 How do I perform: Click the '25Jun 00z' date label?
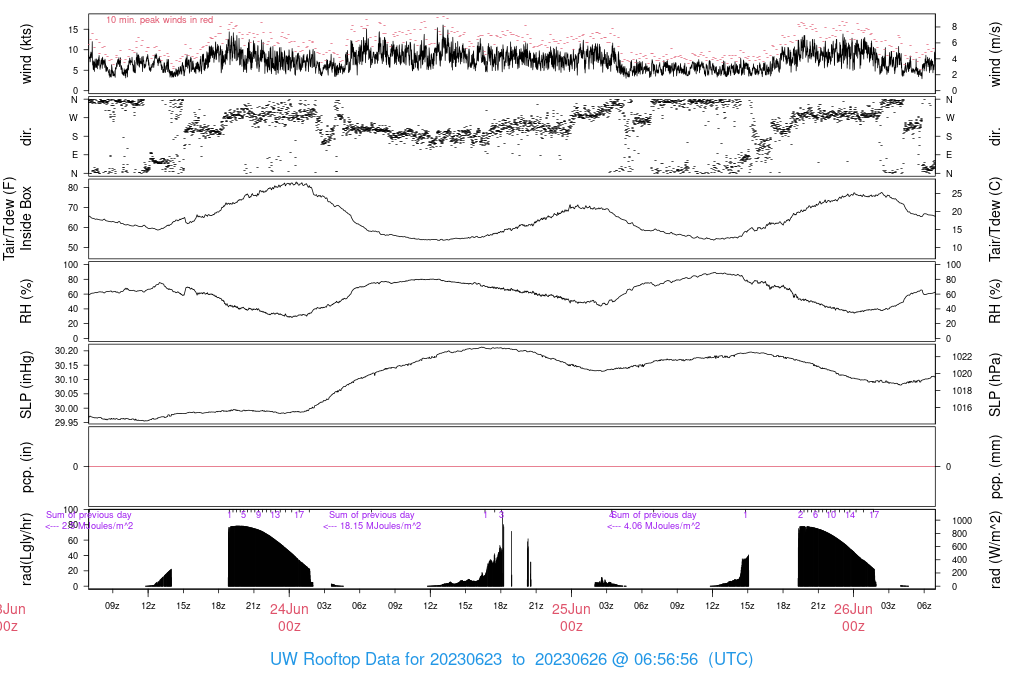tap(571, 618)
